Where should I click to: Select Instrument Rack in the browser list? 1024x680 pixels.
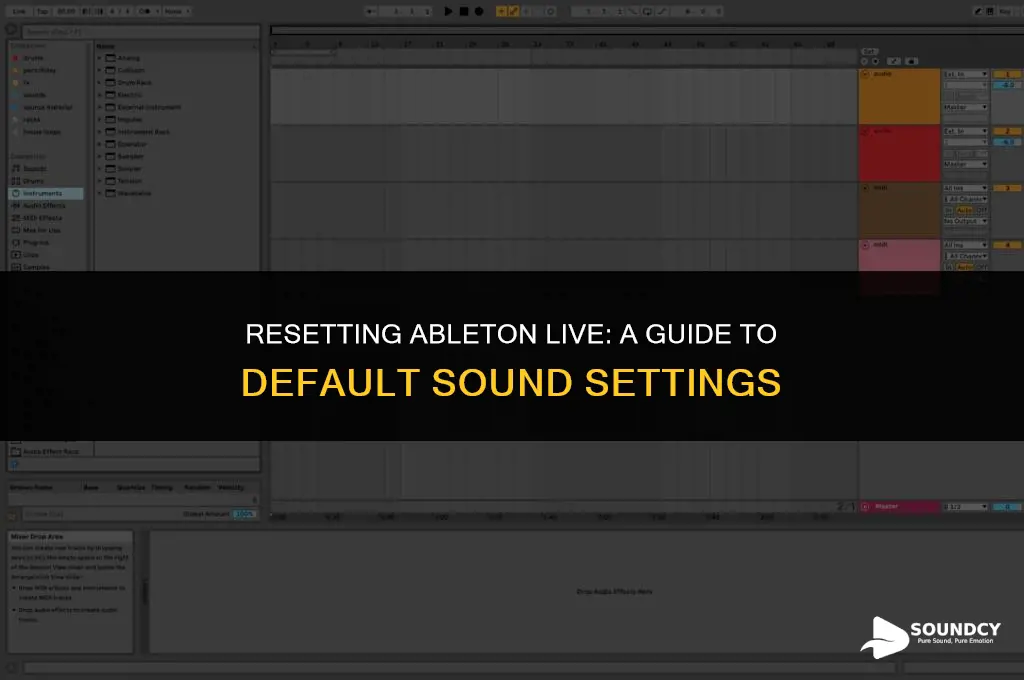(144, 132)
